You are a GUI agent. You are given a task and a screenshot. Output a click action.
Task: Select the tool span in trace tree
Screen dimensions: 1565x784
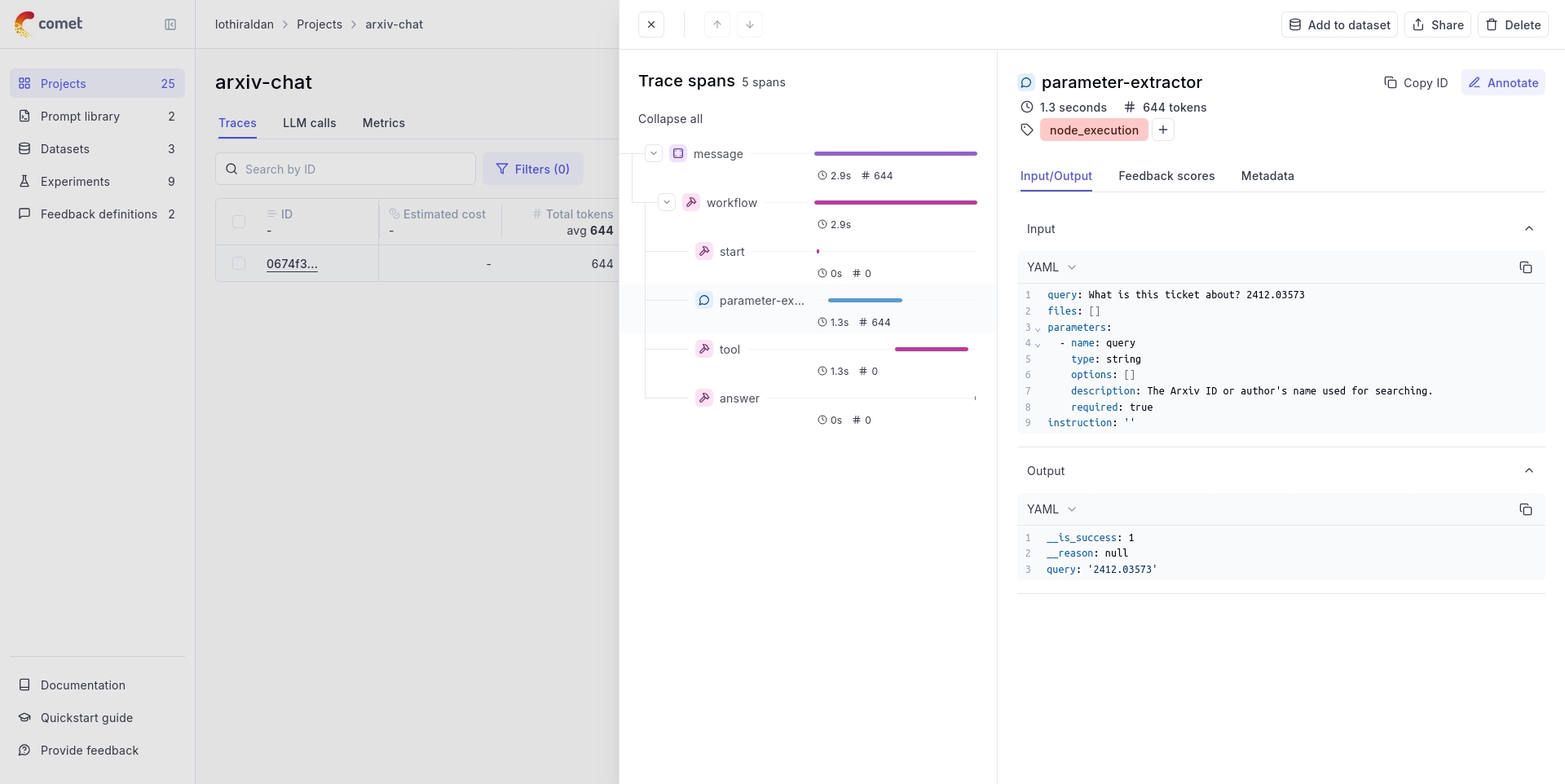(730, 350)
